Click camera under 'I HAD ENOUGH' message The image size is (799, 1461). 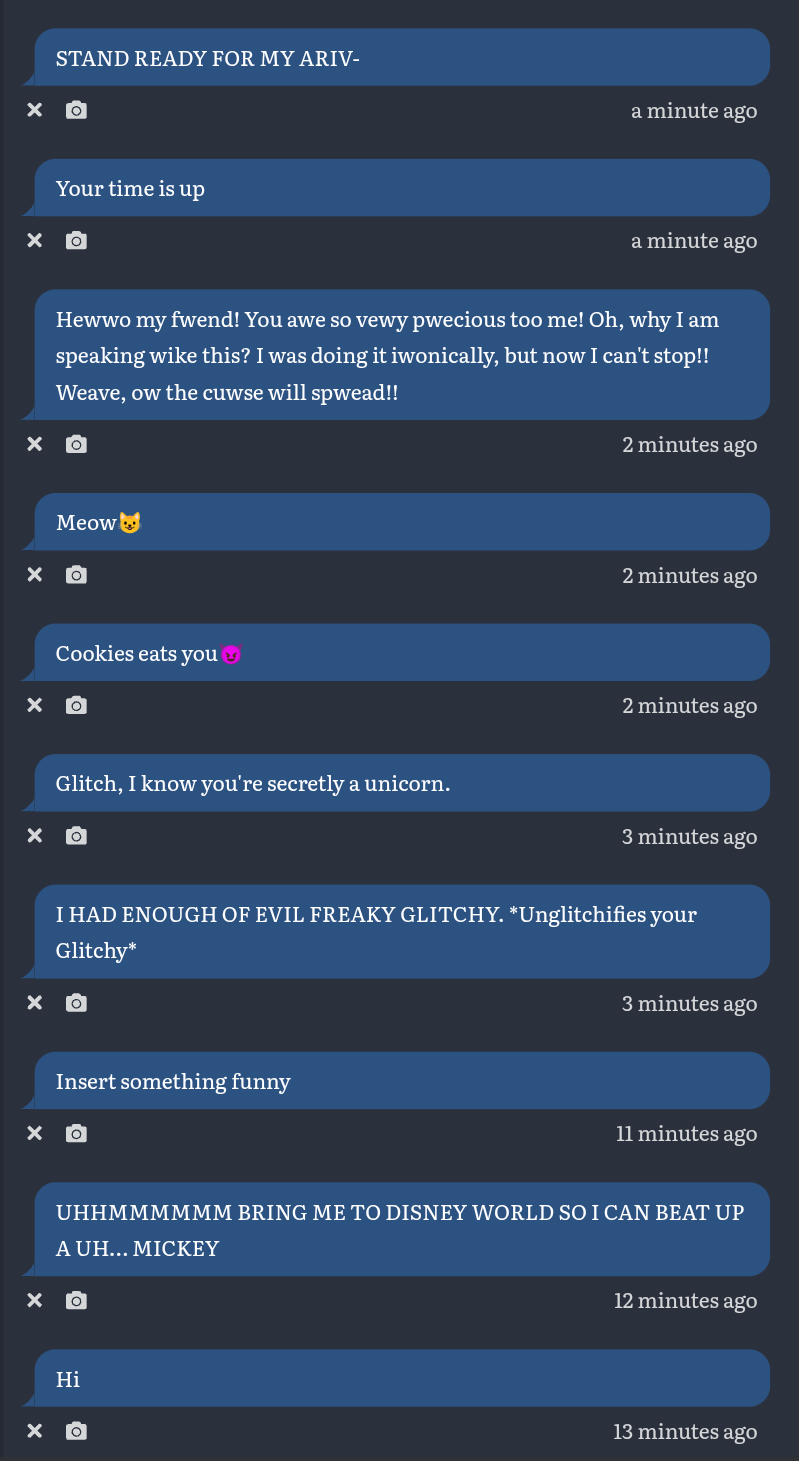coord(76,1003)
